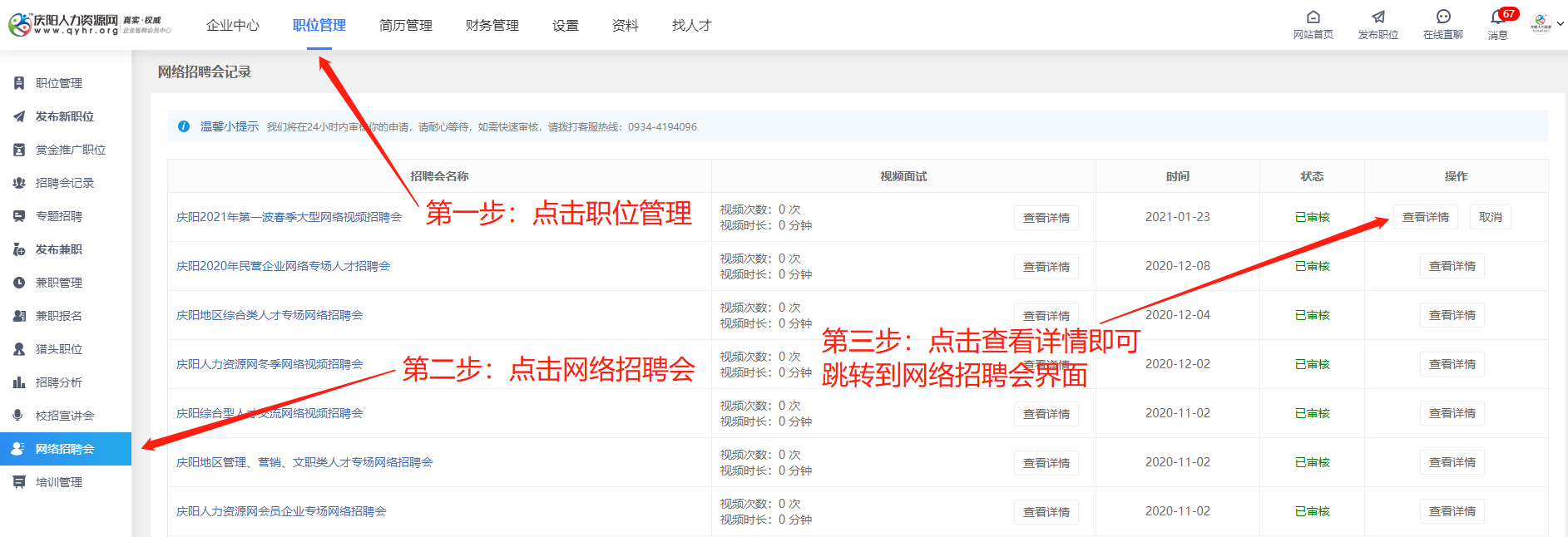Click the red 67 message badge
Image resolution: width=1568 pixels, height=537 pixels.
coord(1509,13)
